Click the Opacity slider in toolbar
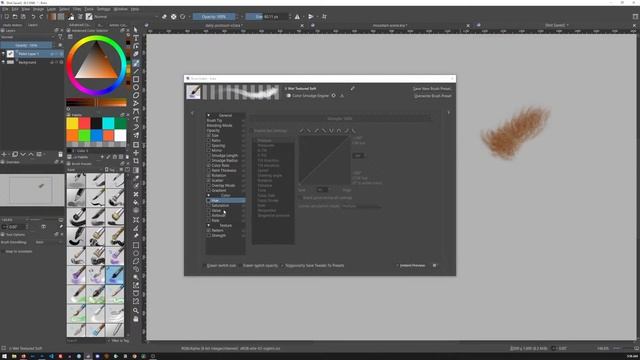 click(x=213, y=17)
